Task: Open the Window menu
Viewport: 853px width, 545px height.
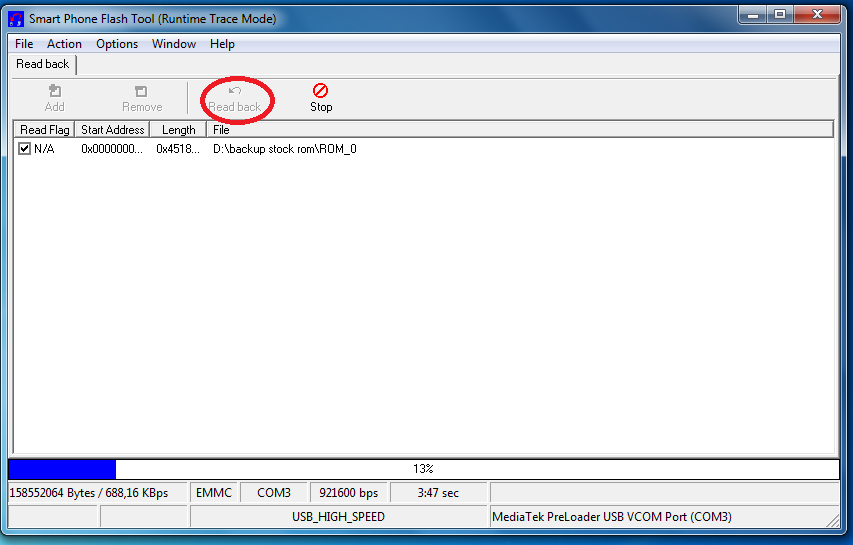Action: click(174, 44)
